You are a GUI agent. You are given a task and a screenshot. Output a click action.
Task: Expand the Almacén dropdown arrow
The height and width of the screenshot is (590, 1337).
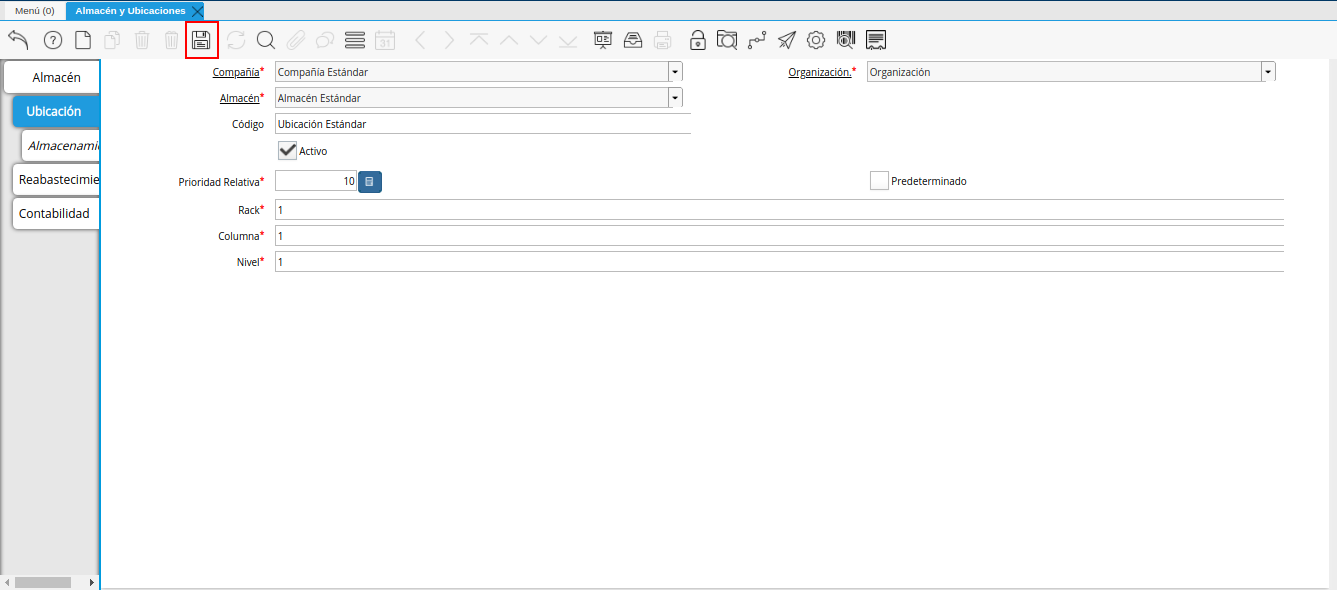click(675, 98)
